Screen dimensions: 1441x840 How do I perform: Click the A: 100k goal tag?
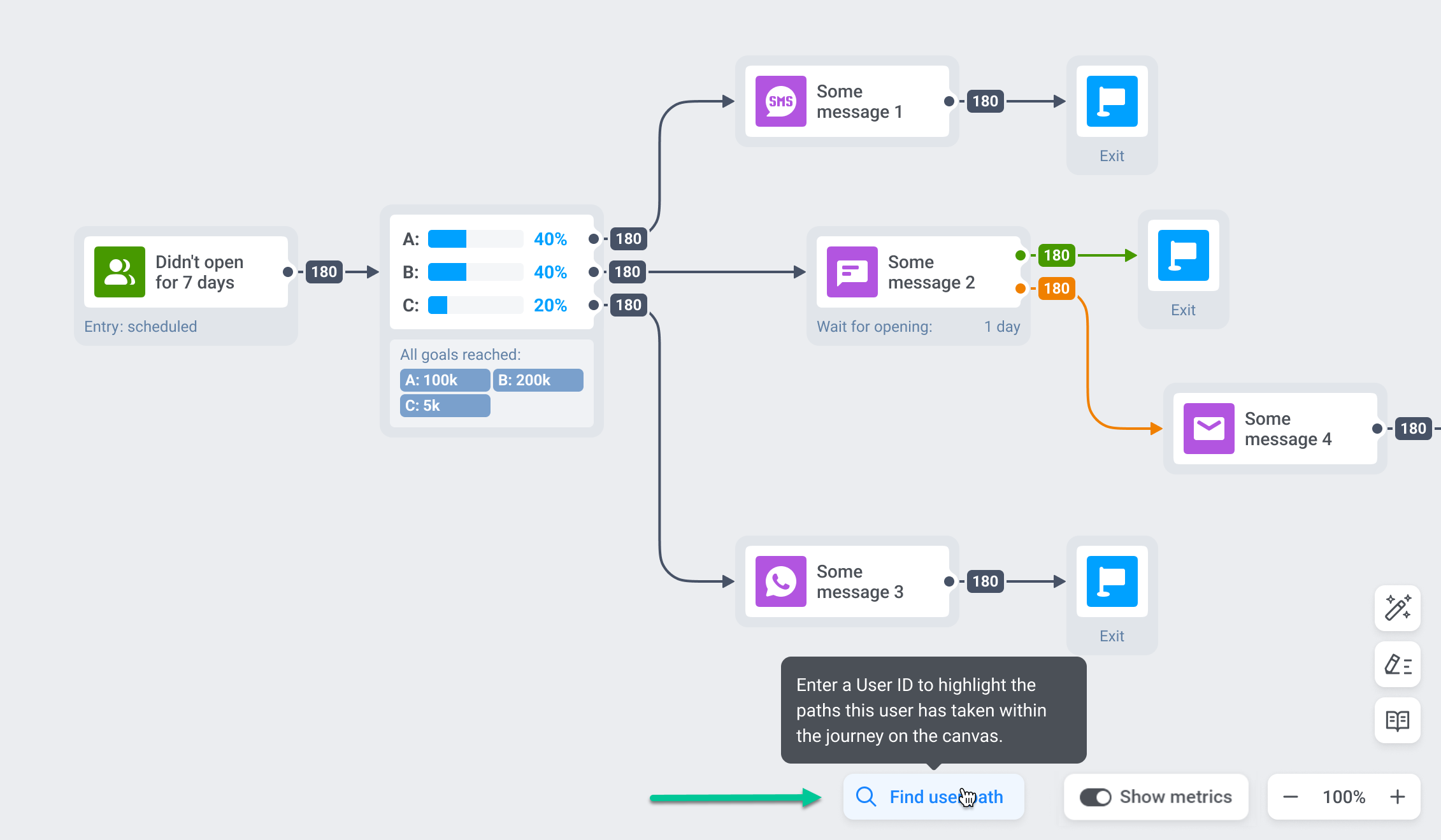pos(445,380)
